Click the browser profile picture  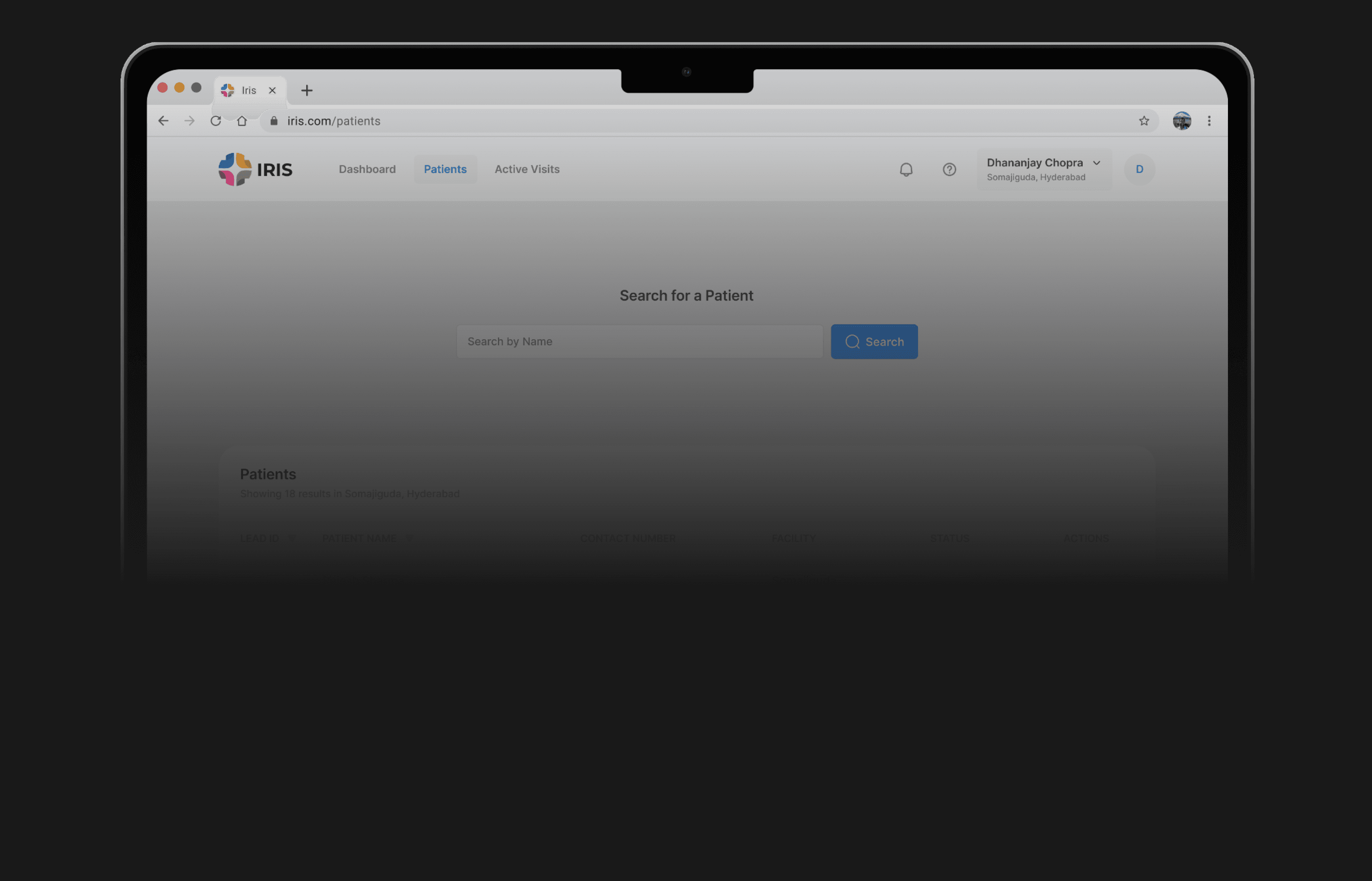(x=1182, y=121)
